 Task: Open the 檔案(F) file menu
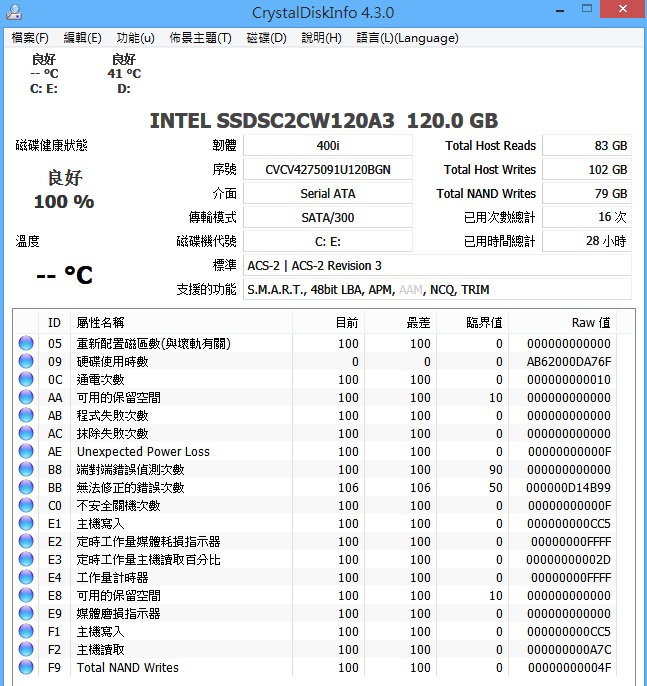point(30,38)
